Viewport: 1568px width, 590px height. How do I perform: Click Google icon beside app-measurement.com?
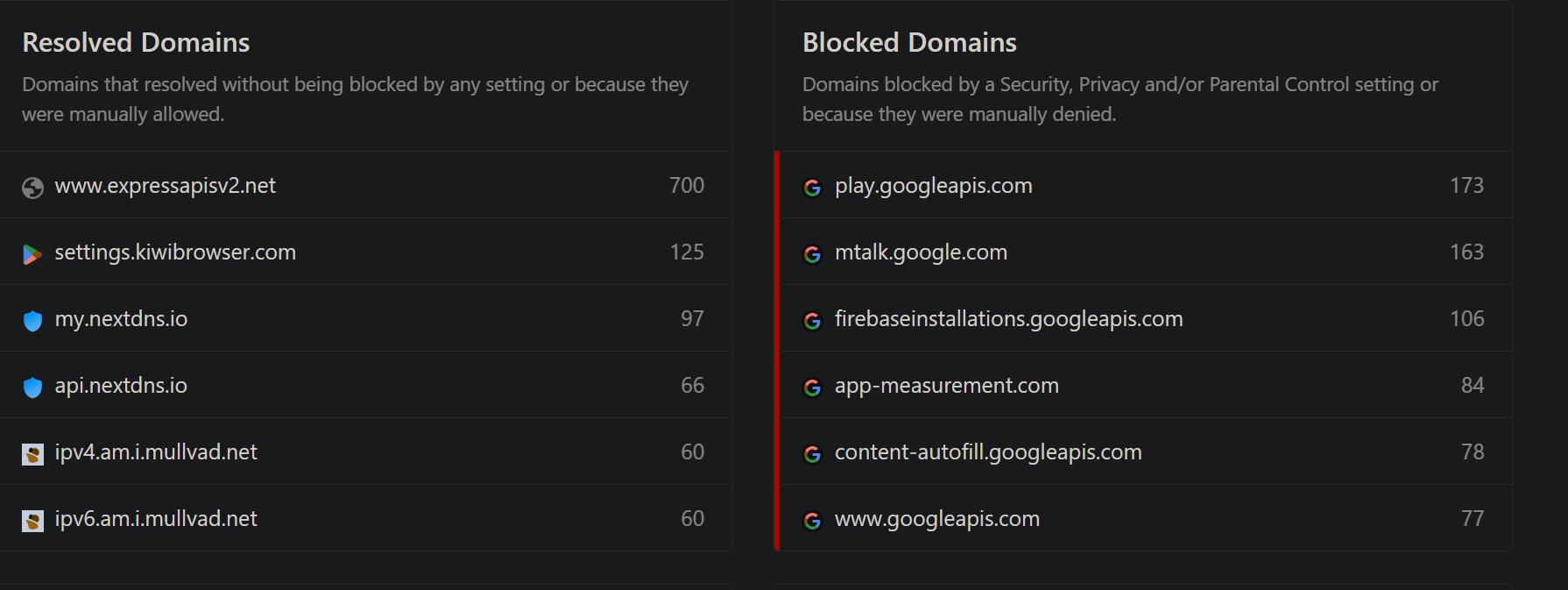[x=813, y=387]
